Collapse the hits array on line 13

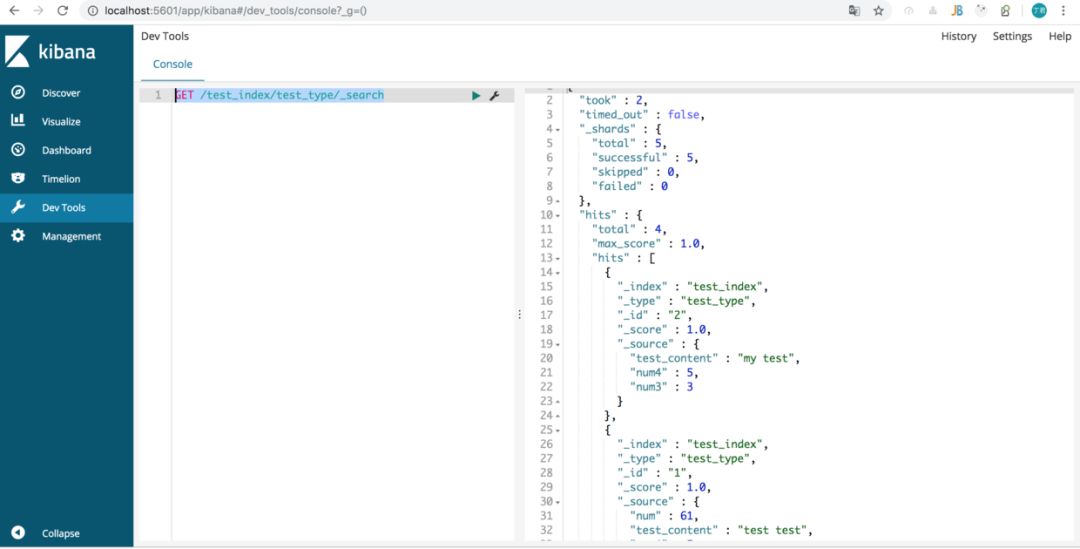pos(557,258)
